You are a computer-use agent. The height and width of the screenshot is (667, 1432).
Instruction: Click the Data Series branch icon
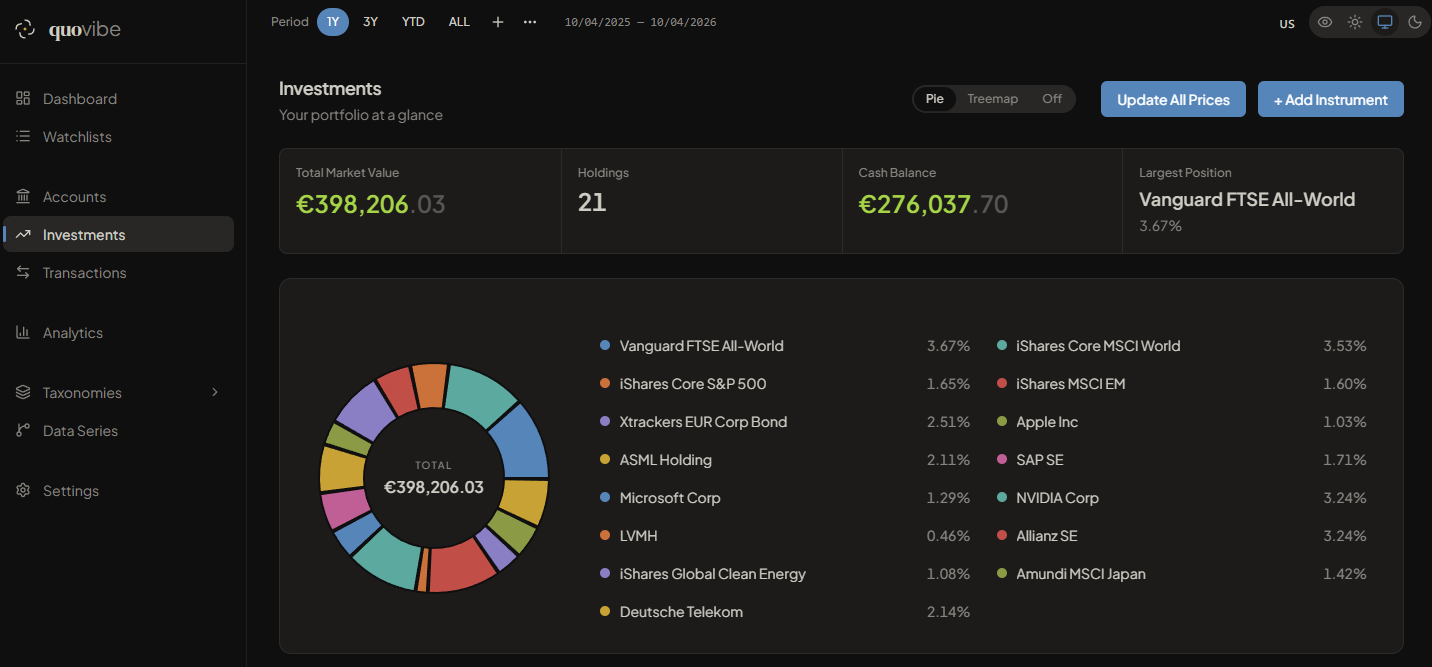coord(23,431)
